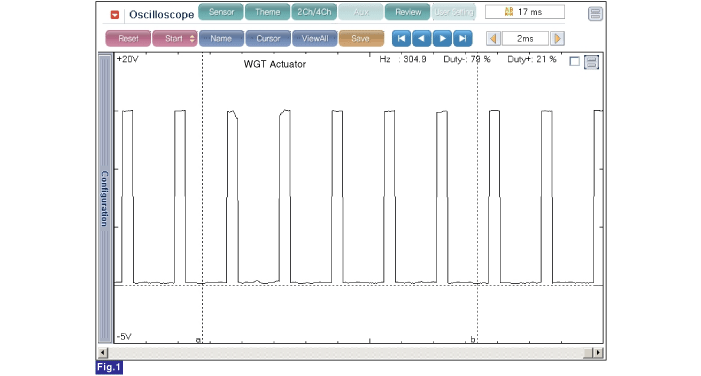Open the red dropdown beside Oscilloscope title
The height and width of the screenshot is (376, 701).
coord(115,15)
